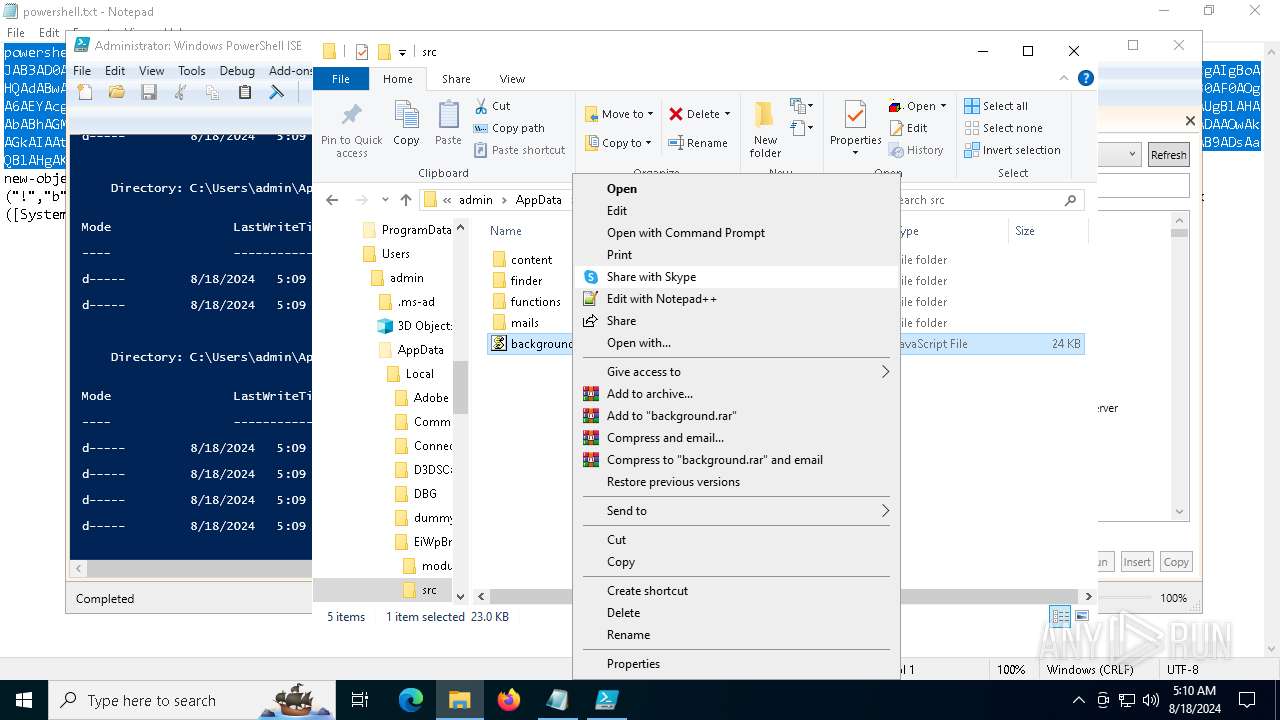1280x720 pixels.
Task: Expand Easy access dropdown in ribbon
Action: (800, 128)
